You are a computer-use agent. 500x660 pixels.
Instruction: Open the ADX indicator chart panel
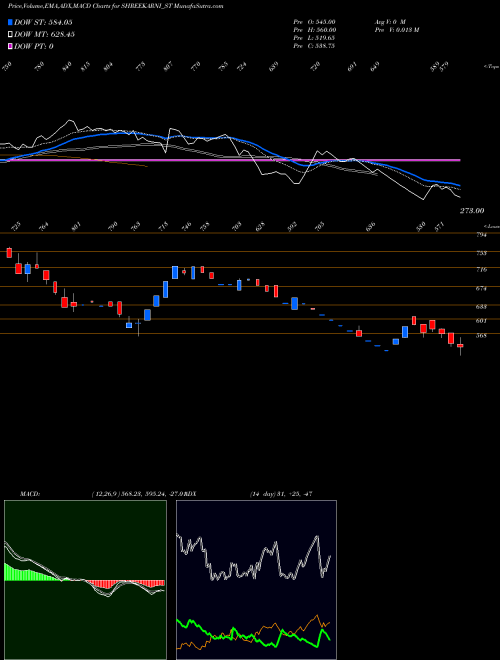pos(256,580)
